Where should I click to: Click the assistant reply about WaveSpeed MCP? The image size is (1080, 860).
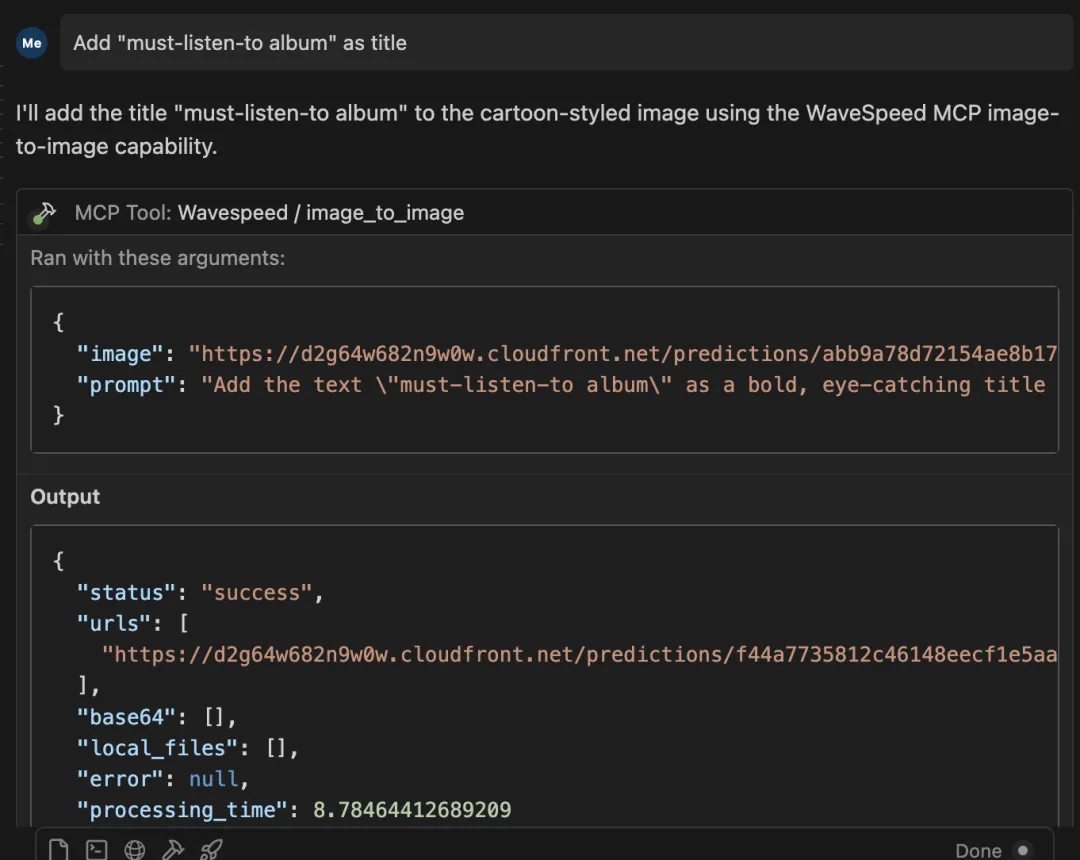537,129
